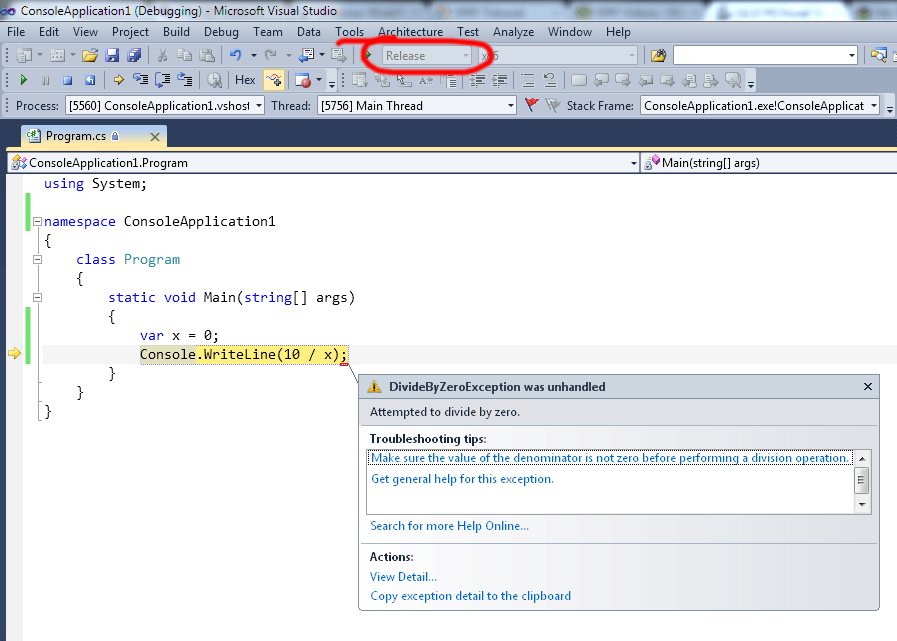Viewport: 897px width, 641px height.
Task: Click the yellow current statement arrow in margin
Action: click(14, 354)
